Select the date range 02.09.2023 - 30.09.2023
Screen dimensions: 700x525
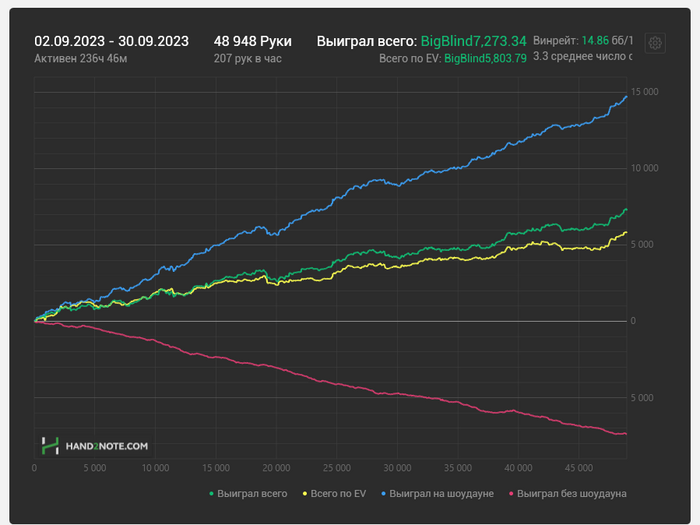click(112, 41)
